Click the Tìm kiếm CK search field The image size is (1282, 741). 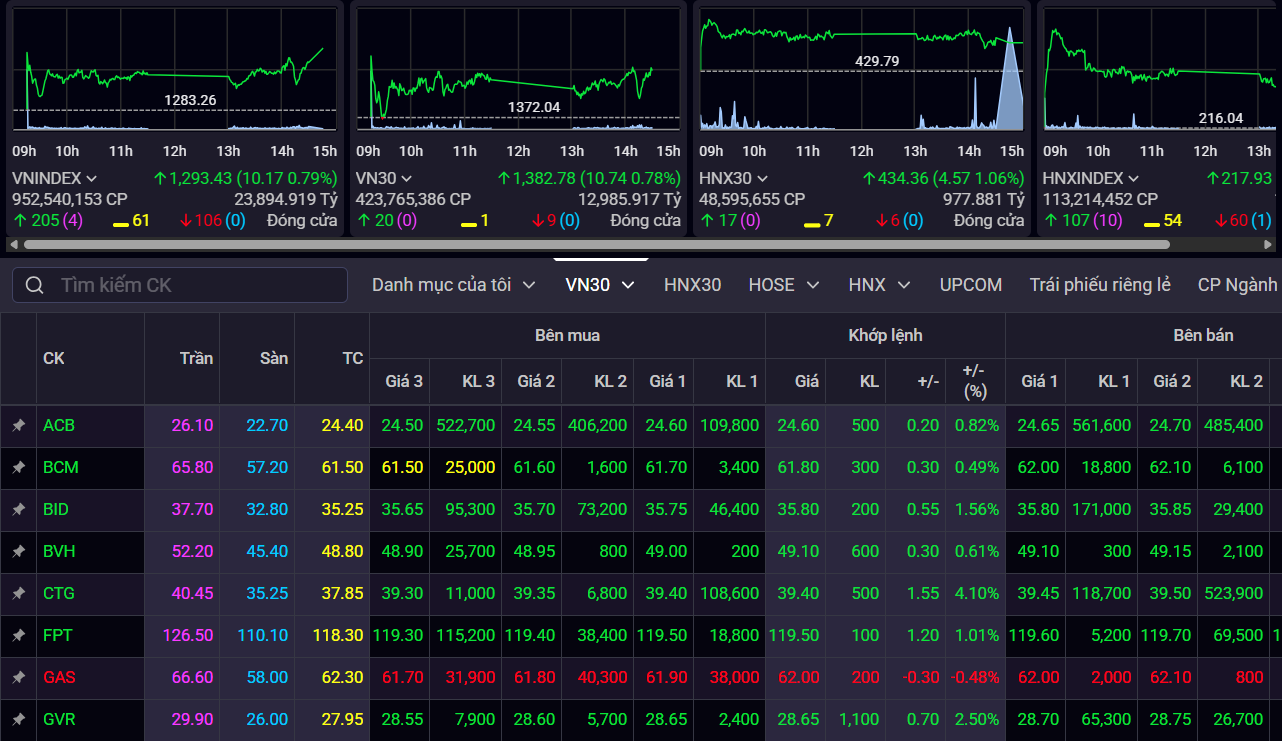point(180,285)
